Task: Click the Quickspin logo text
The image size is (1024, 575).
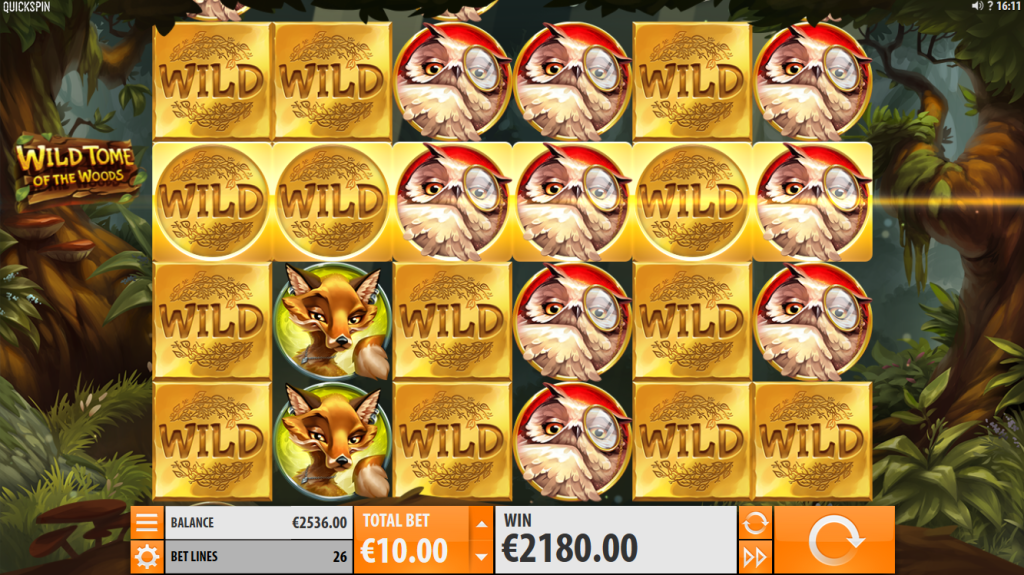Action: point(26,7)
